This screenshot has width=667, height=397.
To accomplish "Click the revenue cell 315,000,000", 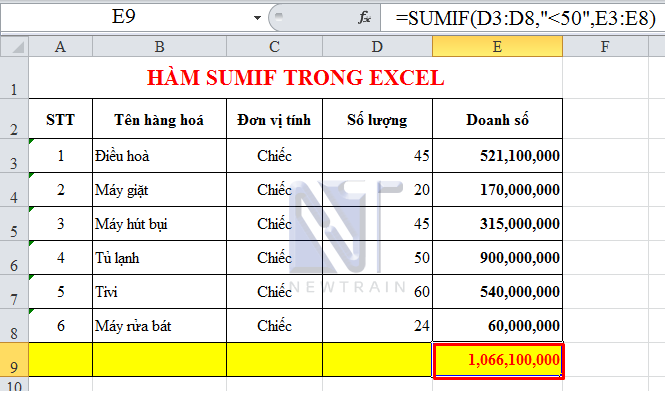I will point(497,224).
